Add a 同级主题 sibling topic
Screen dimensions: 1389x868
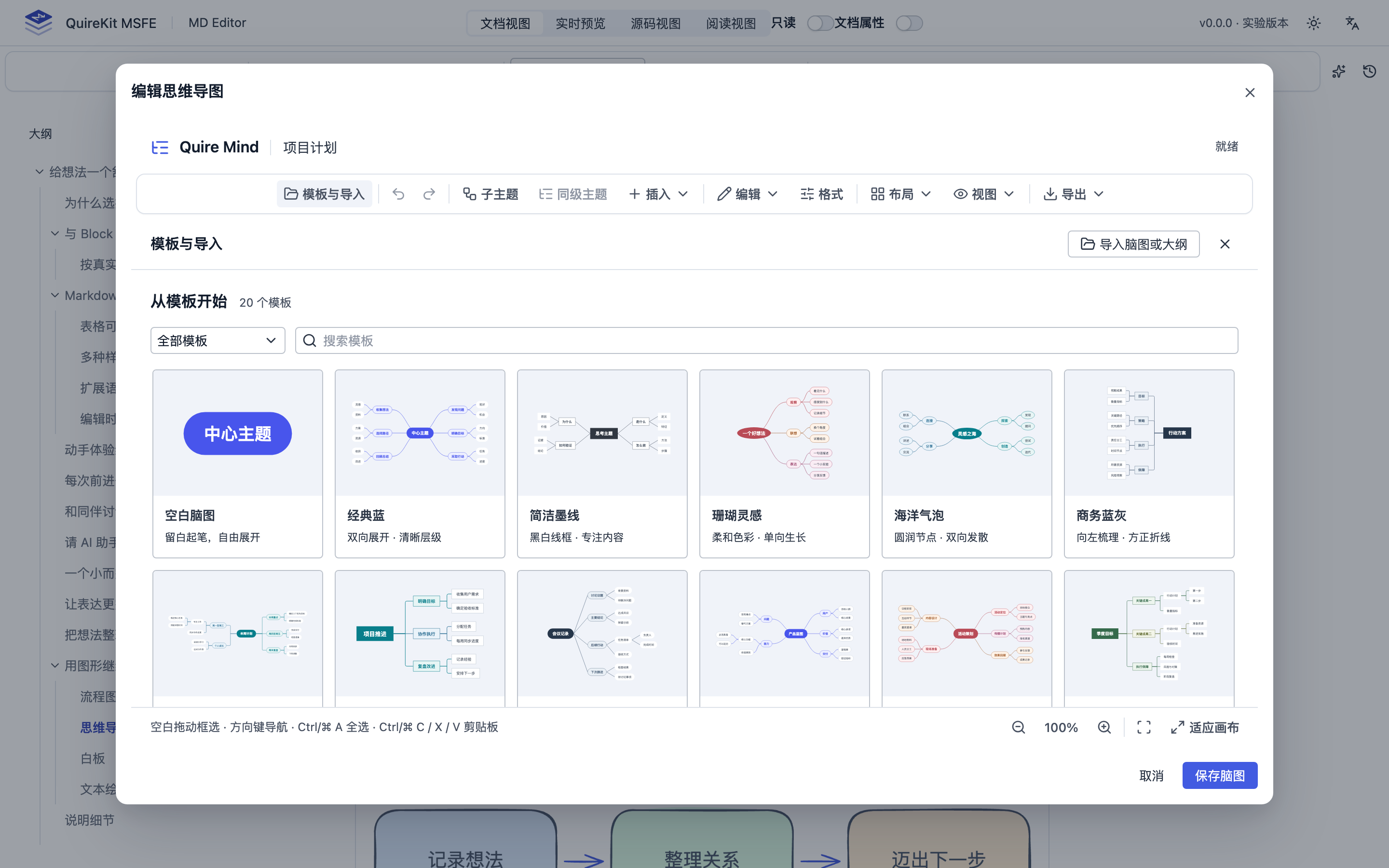click(x=573, y=194)
